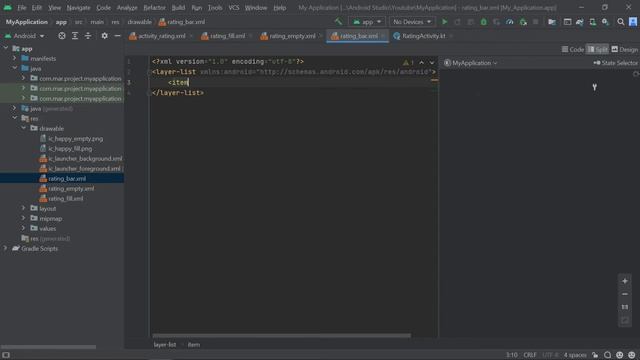Open the File menu
The height and width of the screenshot is (360, 640).
(22, 8)
